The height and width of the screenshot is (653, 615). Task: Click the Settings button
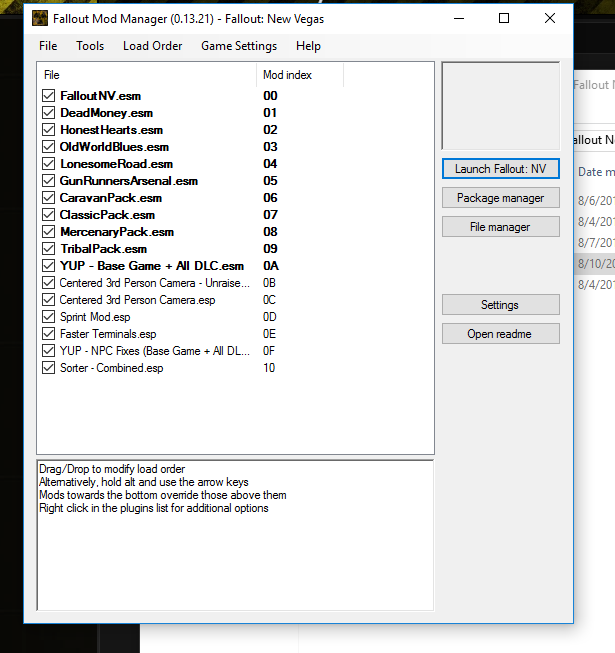point(500,305)
